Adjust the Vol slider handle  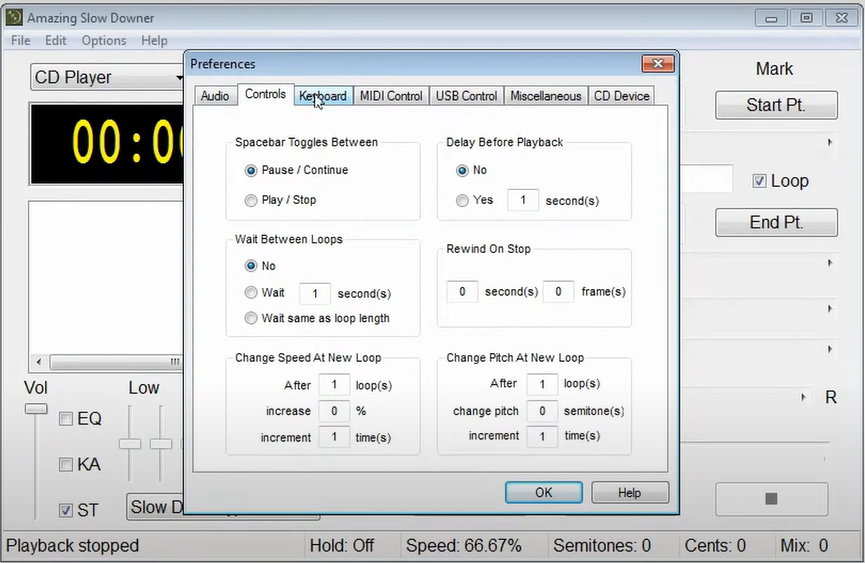36,409
